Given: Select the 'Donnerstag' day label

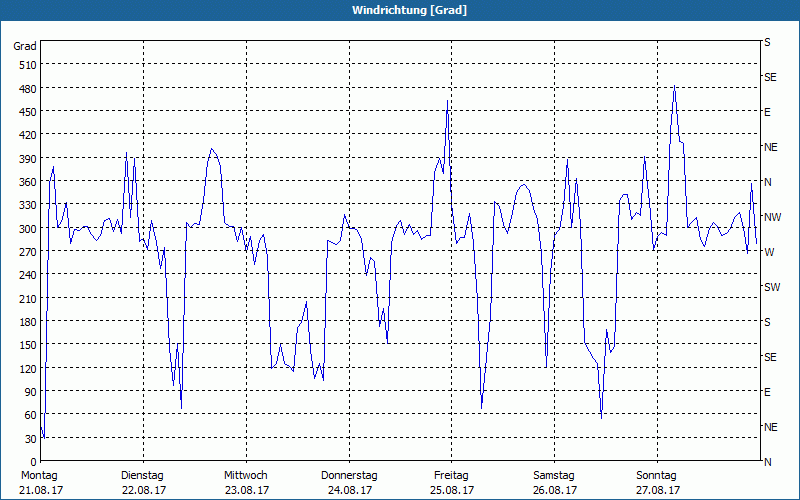Looking at the screenshot, I should (349, 476).
